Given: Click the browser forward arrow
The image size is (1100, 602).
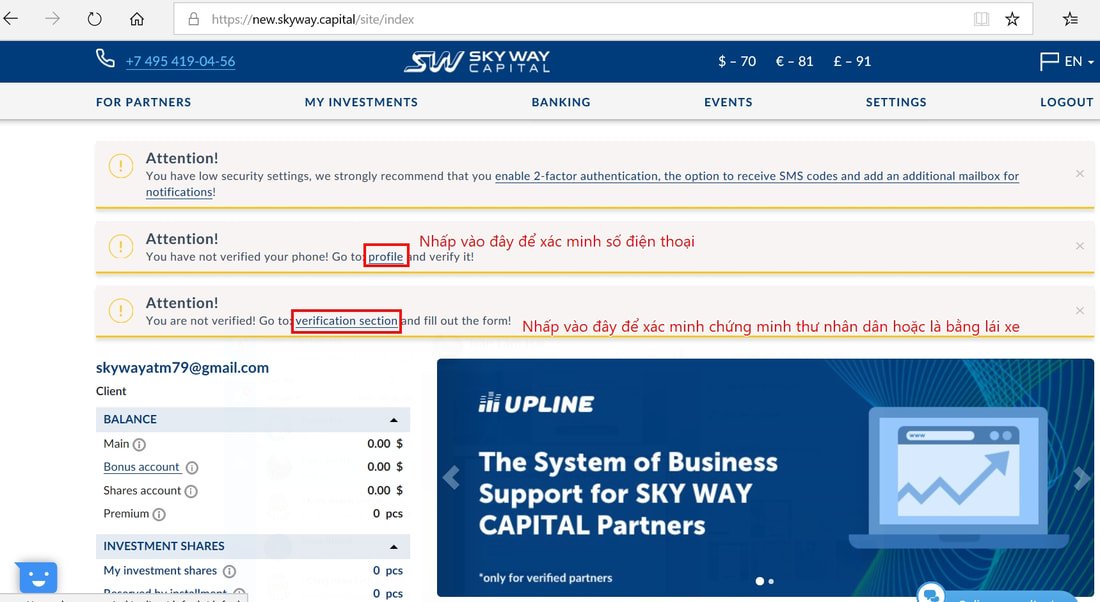Looking at the screenshot, I should (53, 19).
